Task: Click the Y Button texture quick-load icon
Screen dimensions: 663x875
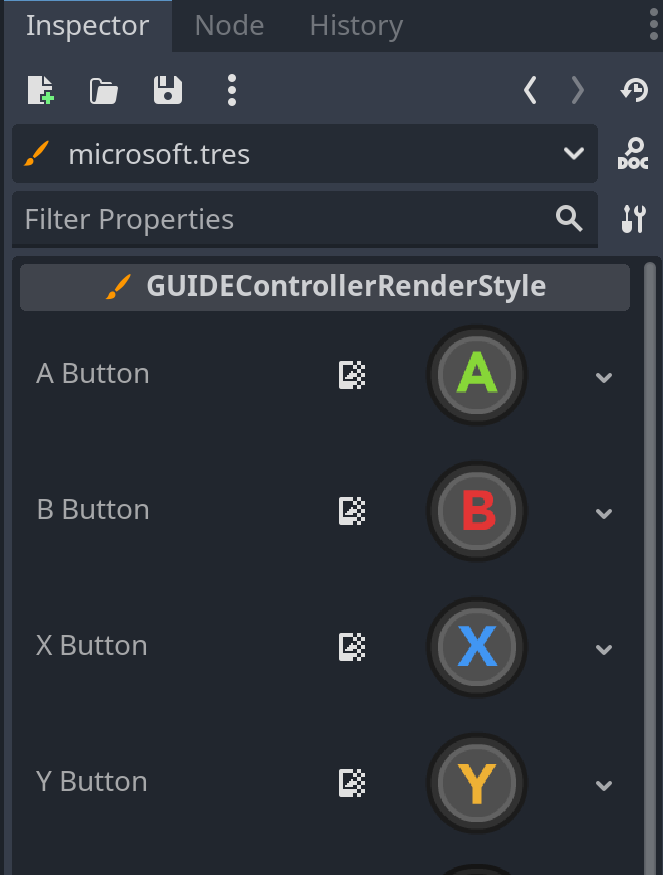Action: tap(352, 783)
